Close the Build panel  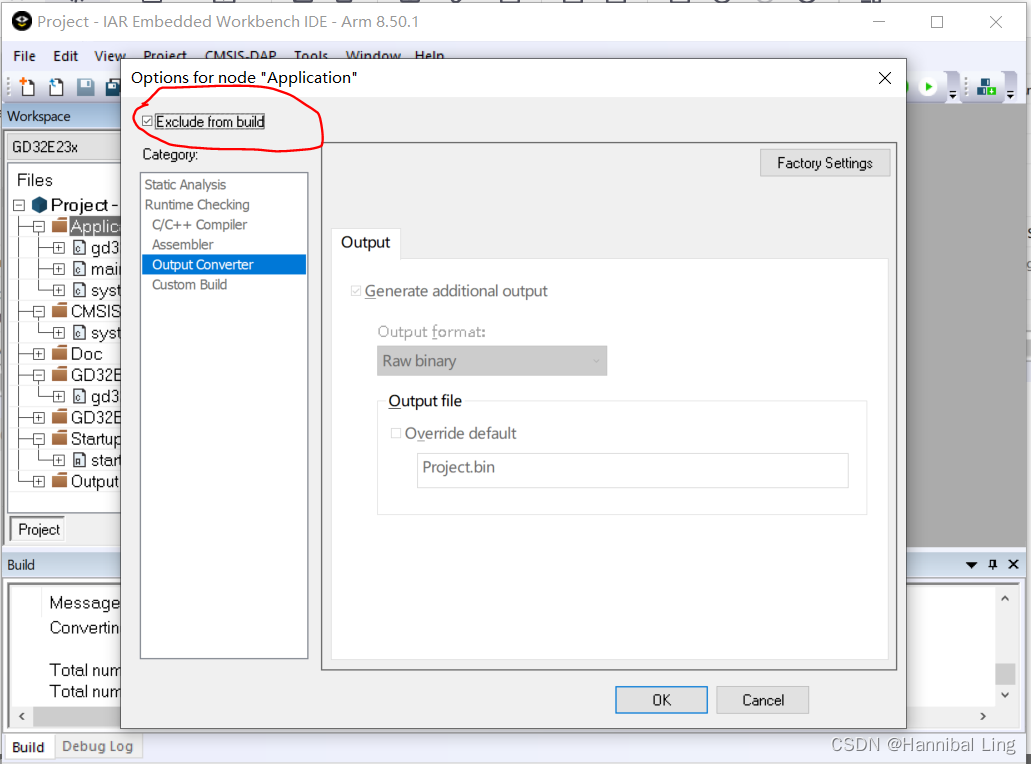point(1013,564)
